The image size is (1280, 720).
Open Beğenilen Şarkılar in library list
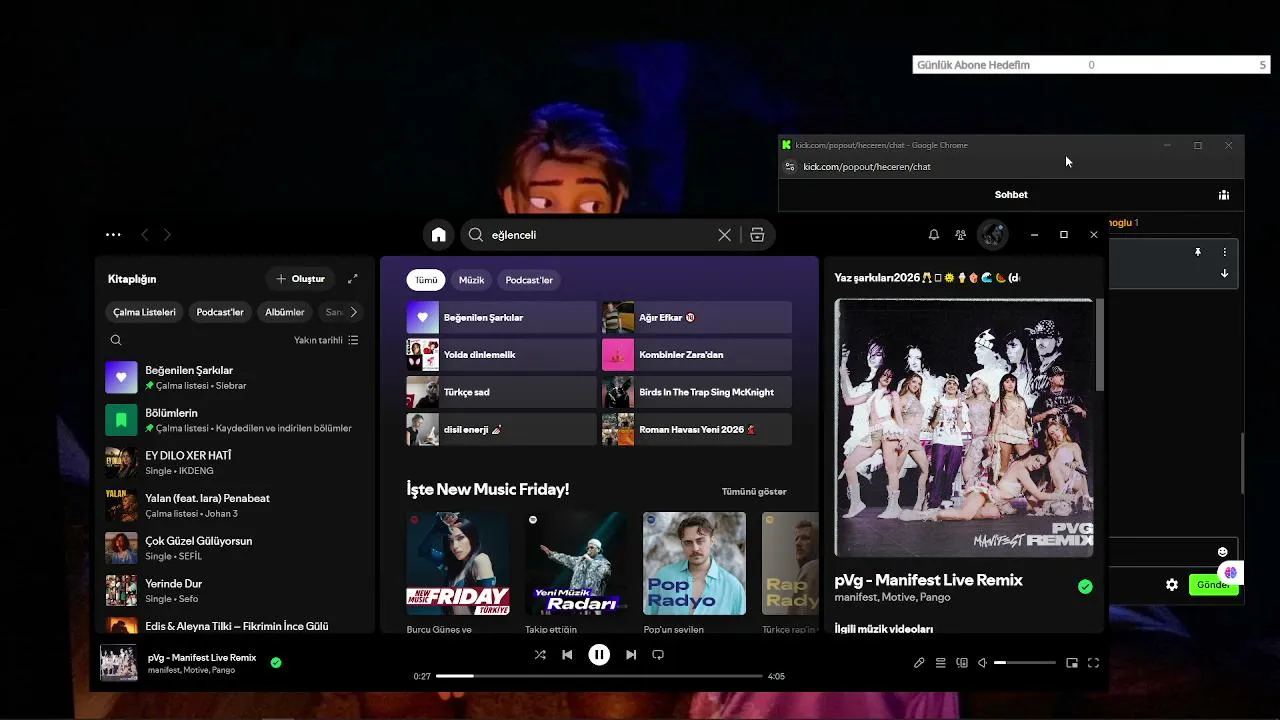point(235,377)
